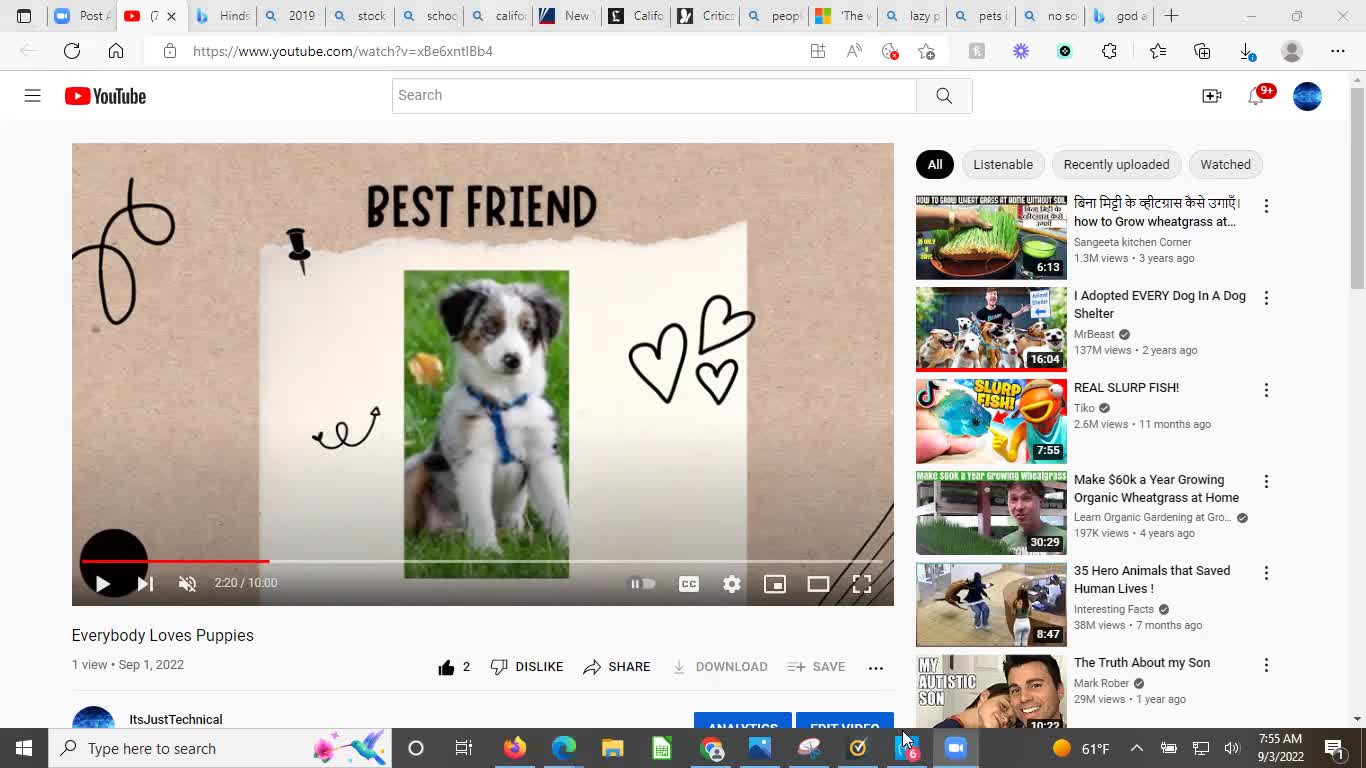This screenshot has width=1366, height=768.
Task: Click the SHARE button
Action: 617,667
